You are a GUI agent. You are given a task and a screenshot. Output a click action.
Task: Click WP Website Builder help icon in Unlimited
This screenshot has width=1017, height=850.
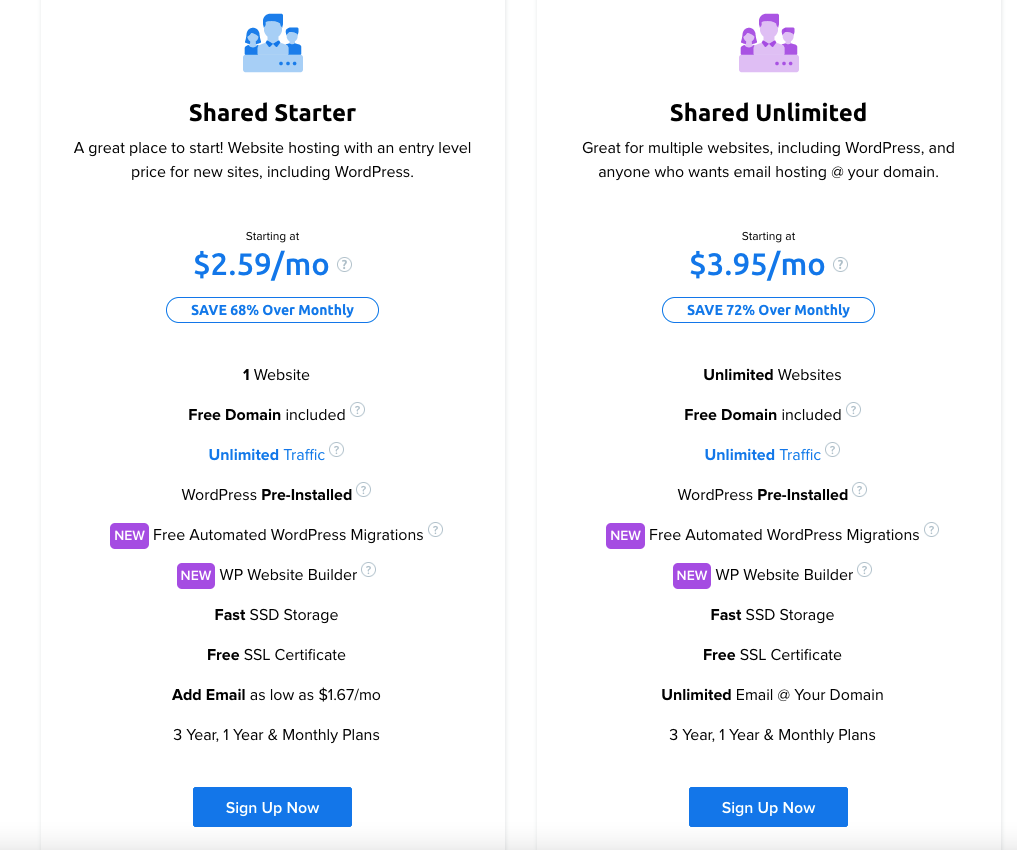point(865,570)
